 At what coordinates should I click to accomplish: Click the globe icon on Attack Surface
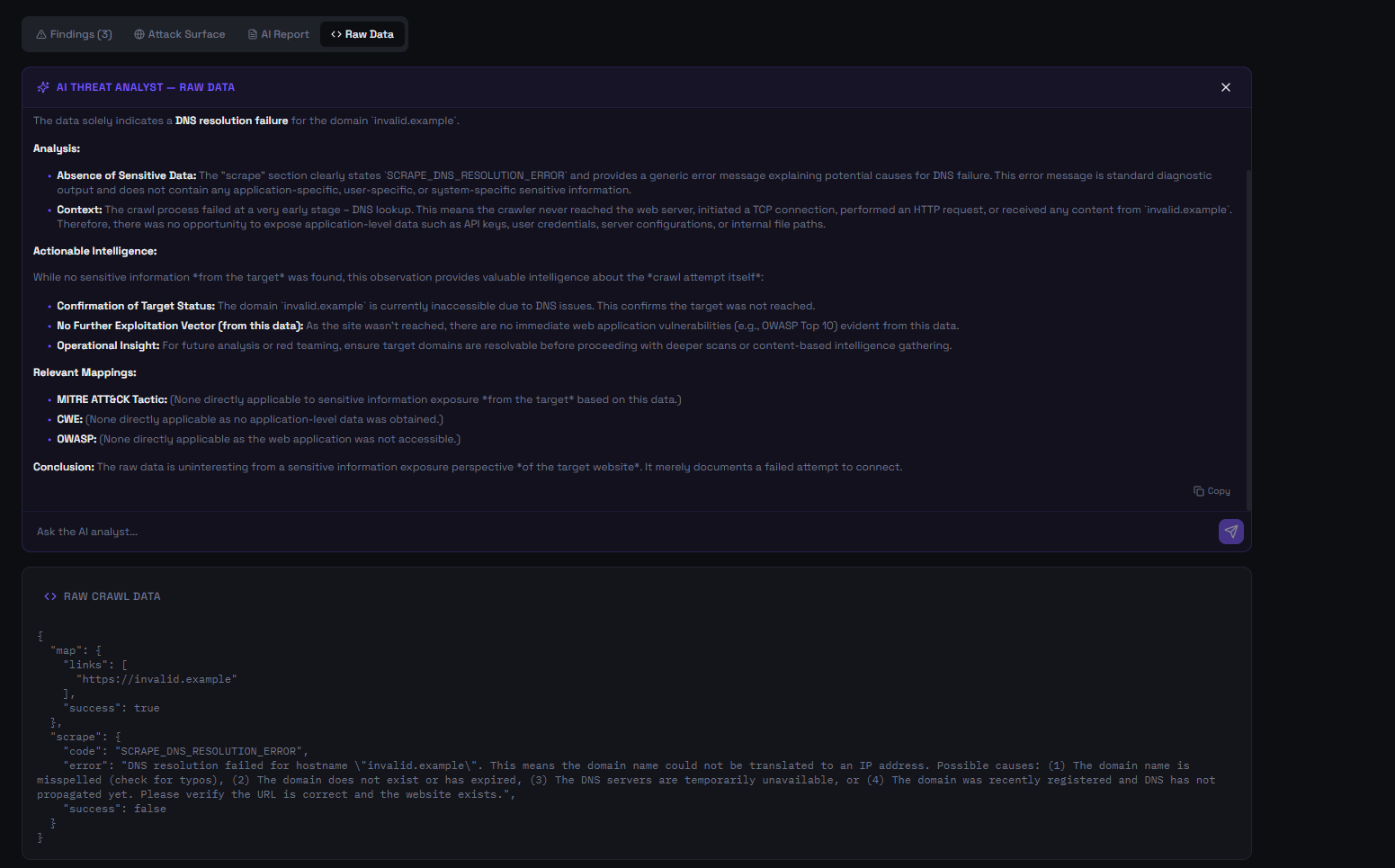[139, 34]
